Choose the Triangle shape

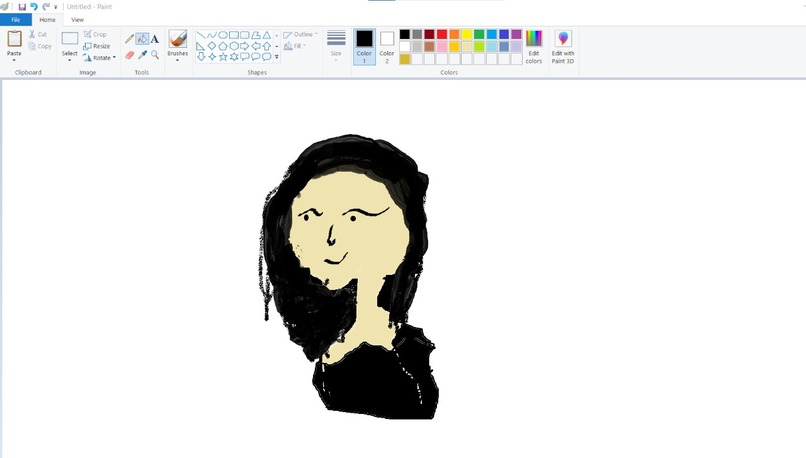pos(267,35)
